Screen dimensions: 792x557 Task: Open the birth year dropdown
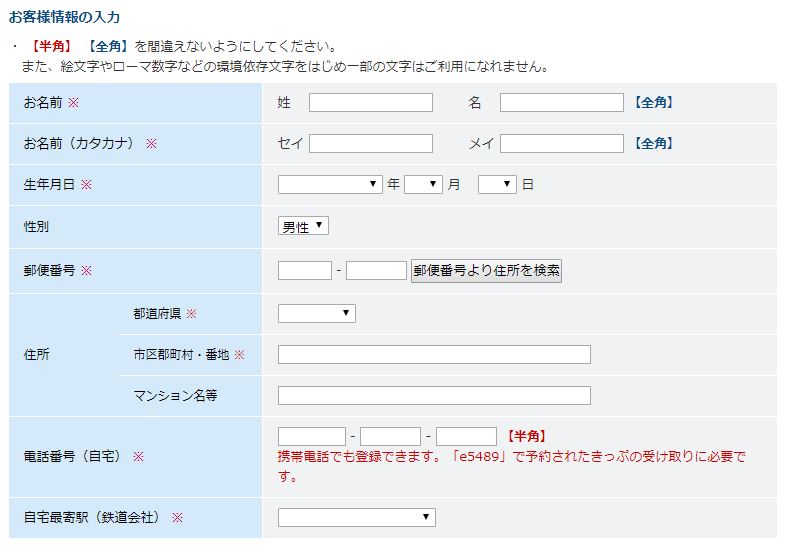(330, 184)
